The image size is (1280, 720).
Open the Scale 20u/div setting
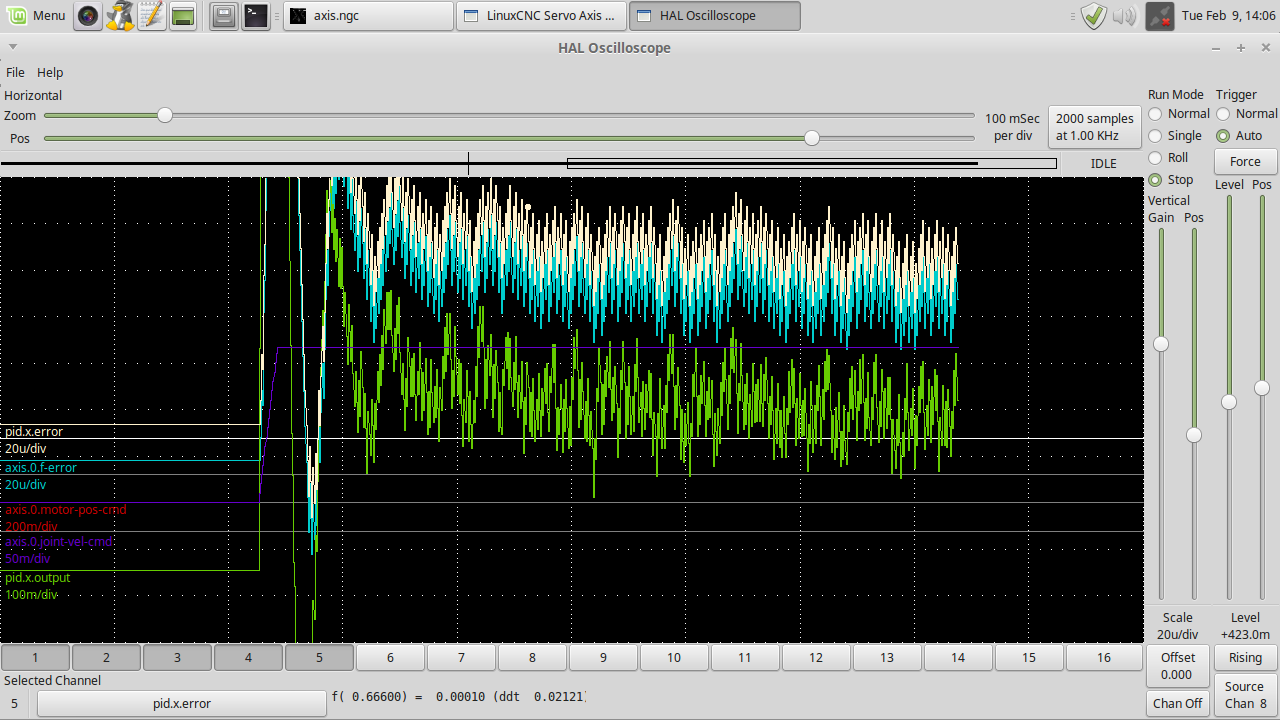1178,626
